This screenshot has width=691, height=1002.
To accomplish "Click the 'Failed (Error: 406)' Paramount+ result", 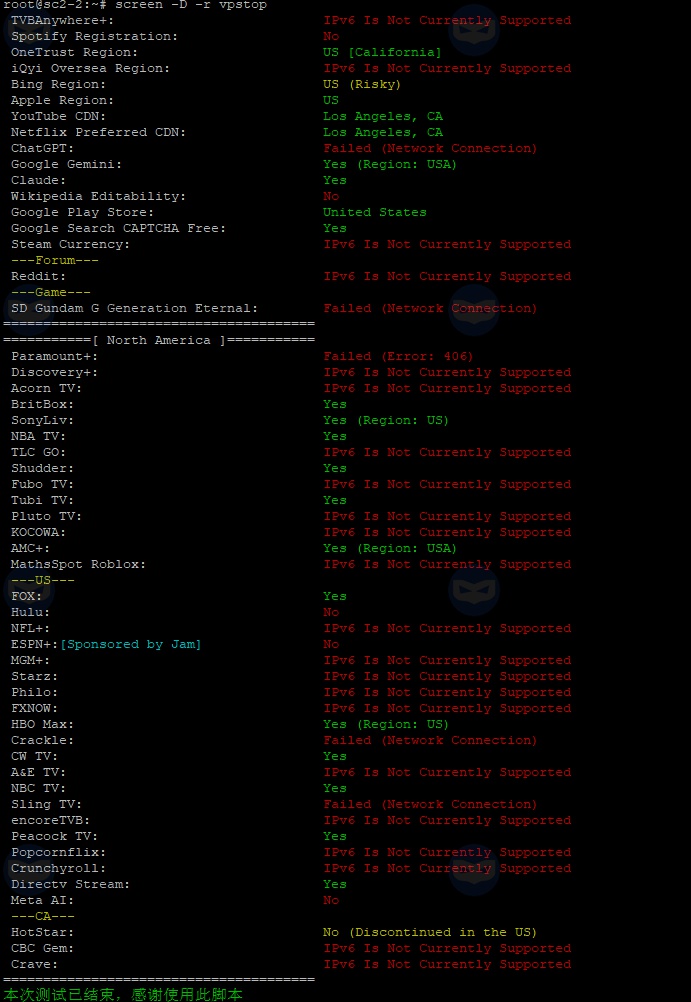I will (x=398, y=356).
